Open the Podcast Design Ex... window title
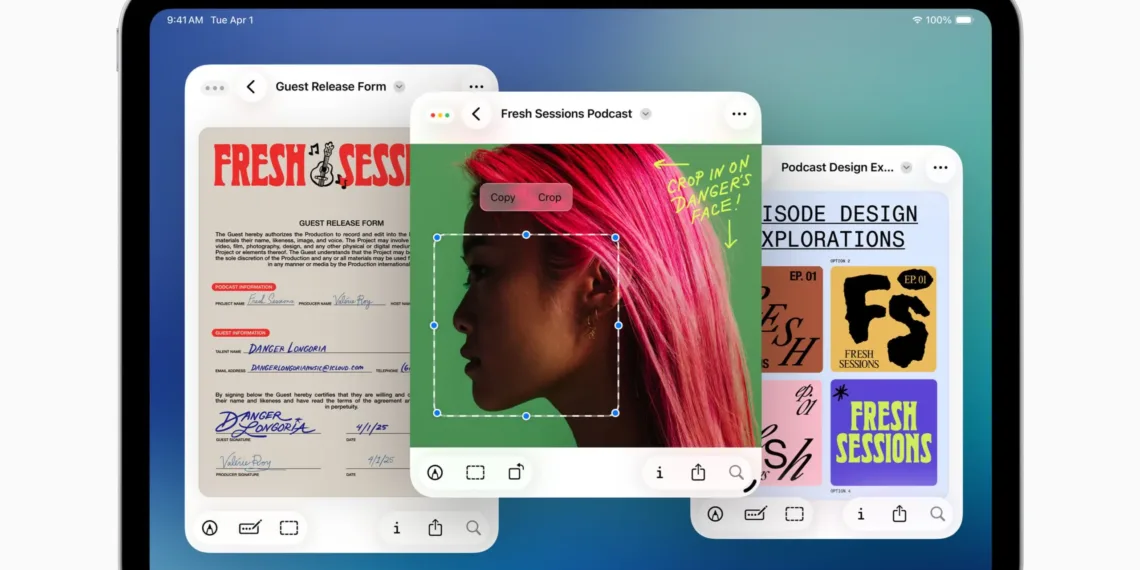 (x=838, y=167)
